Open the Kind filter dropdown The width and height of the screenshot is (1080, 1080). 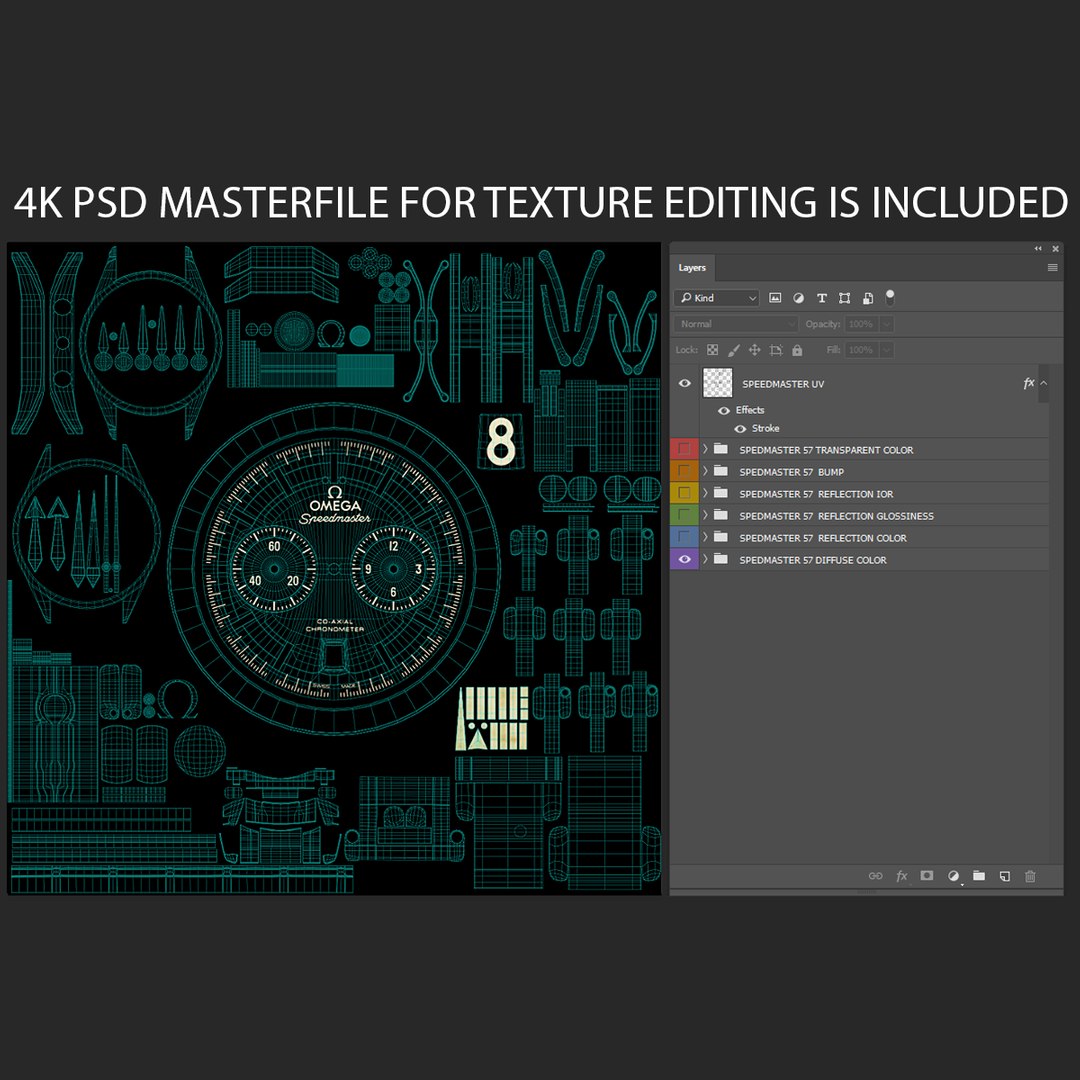point(716,298)
